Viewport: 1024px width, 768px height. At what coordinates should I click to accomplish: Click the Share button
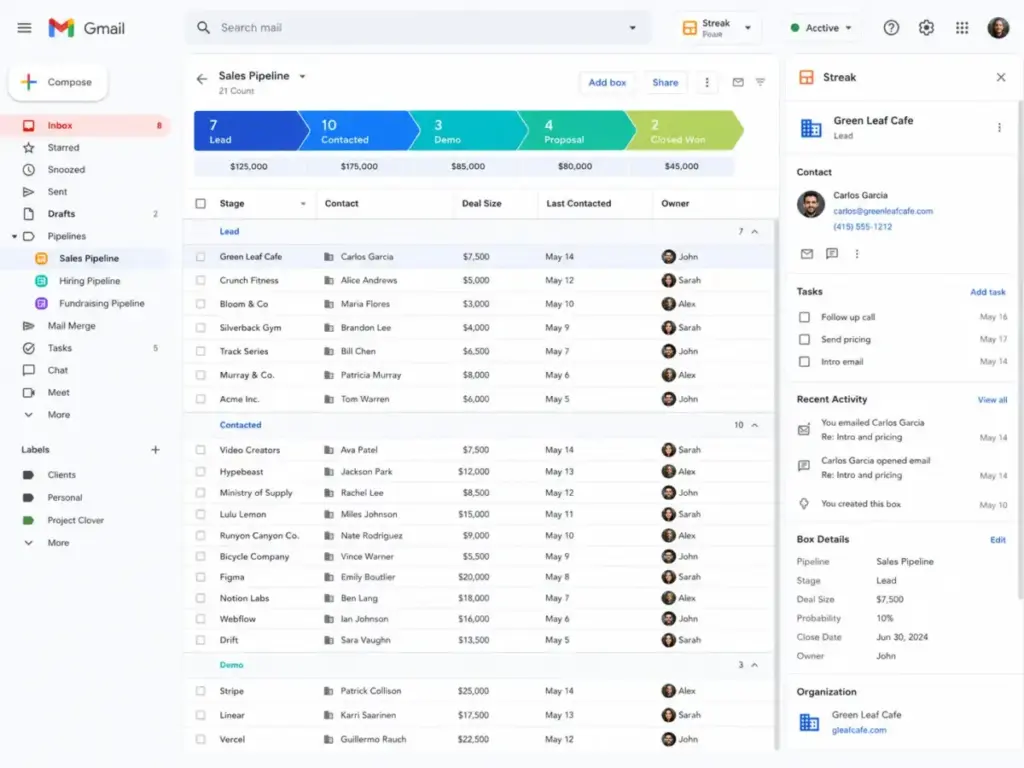665,82
